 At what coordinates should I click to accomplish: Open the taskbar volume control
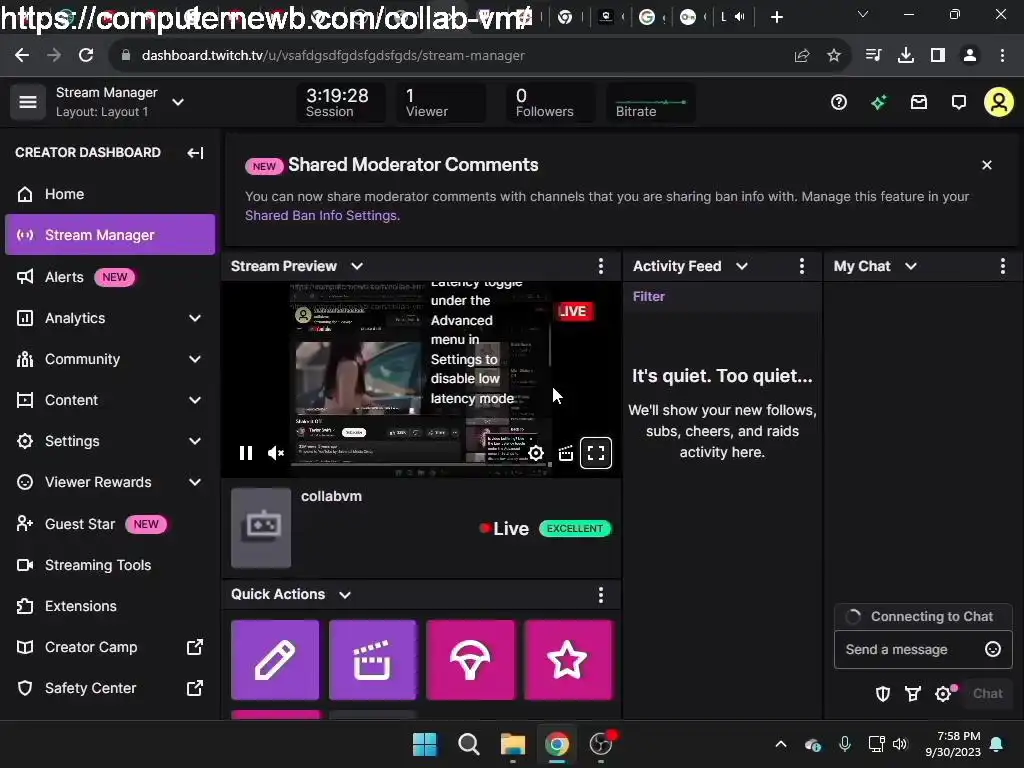(900, 744)
